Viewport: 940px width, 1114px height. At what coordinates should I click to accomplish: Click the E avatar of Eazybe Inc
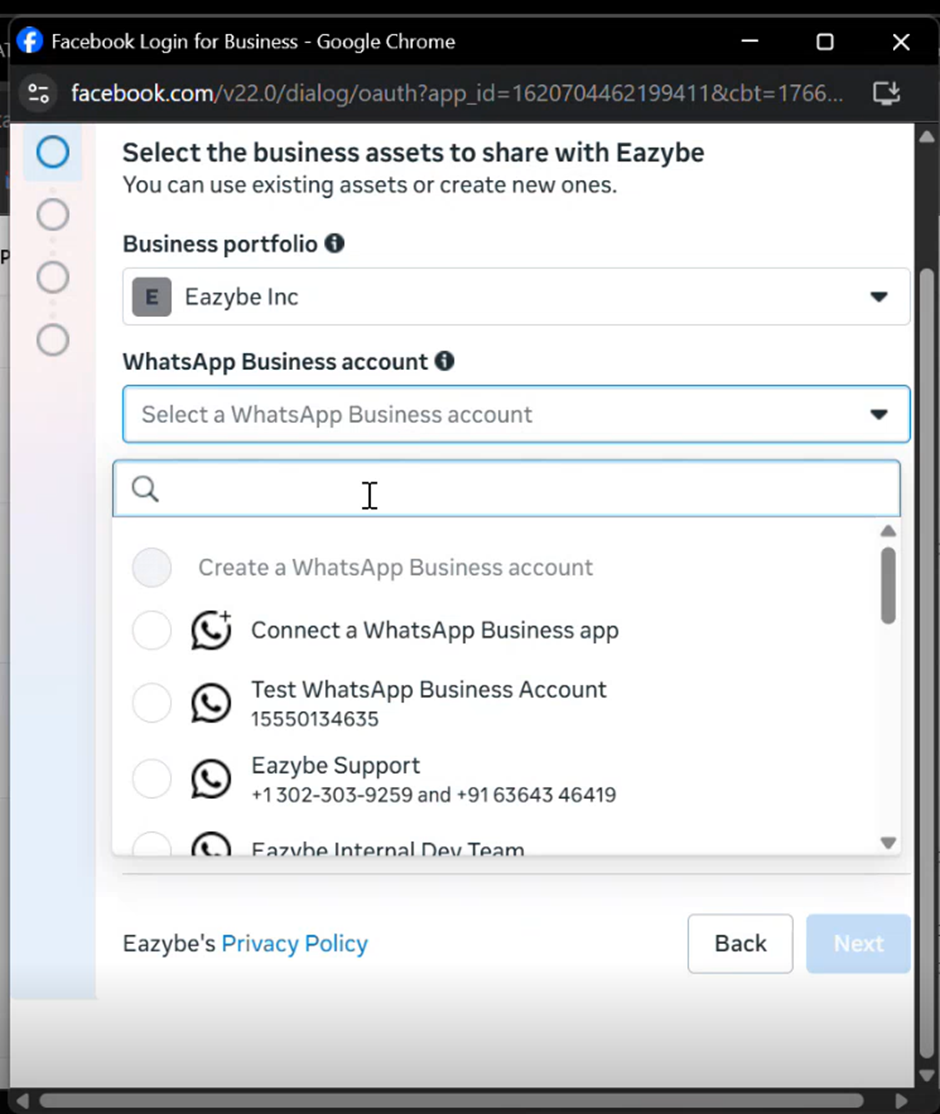coord(152,297)
